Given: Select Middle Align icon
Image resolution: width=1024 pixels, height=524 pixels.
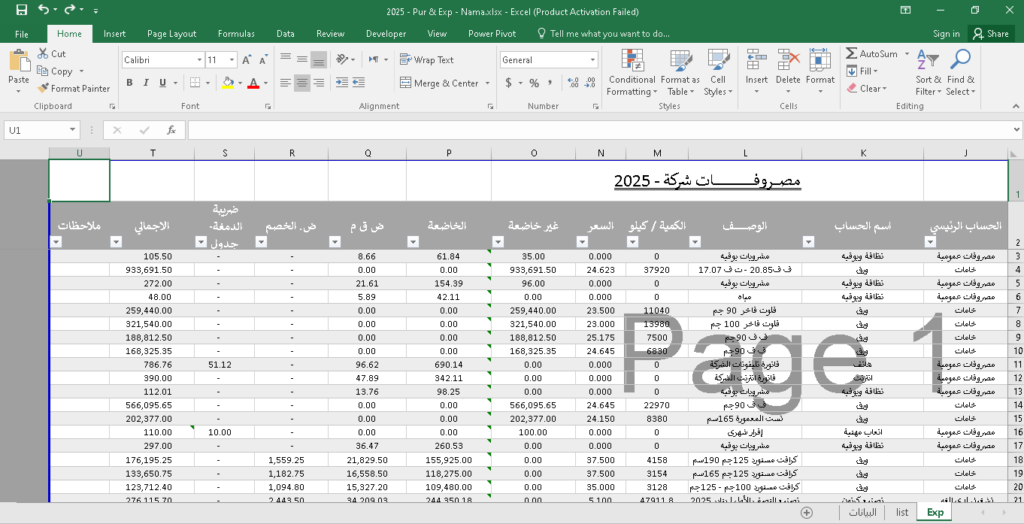Looking at the screenshot, I should click(x=302, y=59).
